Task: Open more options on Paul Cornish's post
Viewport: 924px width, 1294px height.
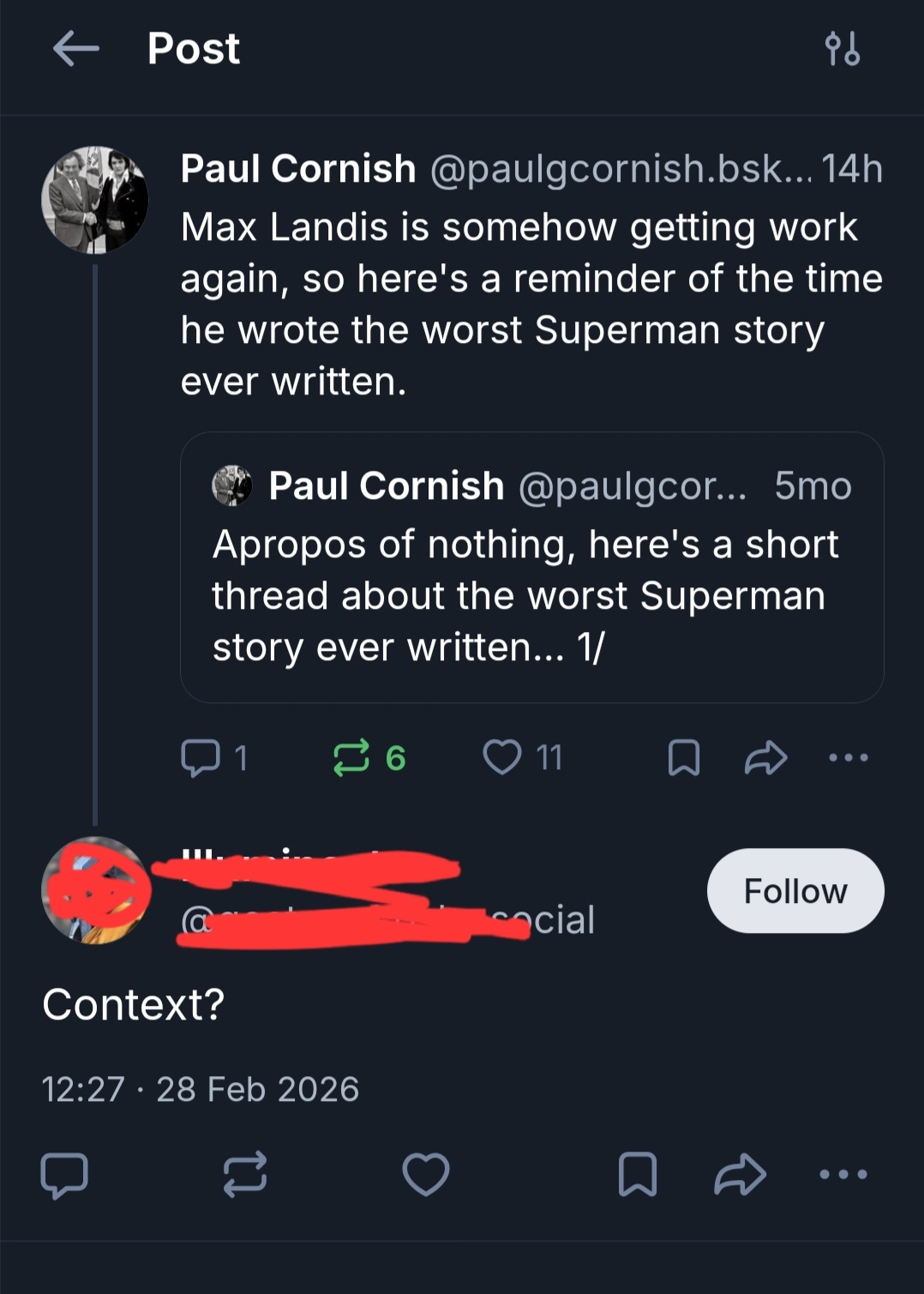Action: pos(849,758)
